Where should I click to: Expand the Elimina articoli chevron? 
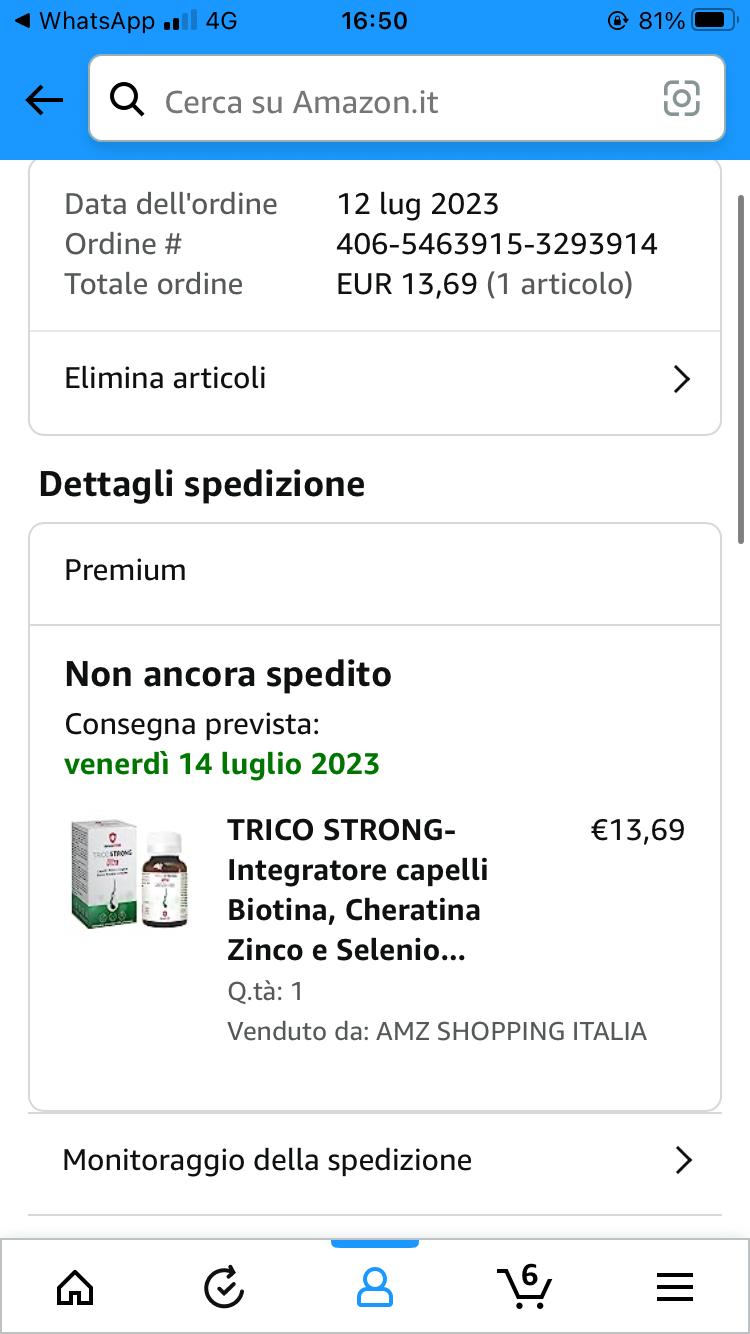pyautogui.click(x=682, y=379)
